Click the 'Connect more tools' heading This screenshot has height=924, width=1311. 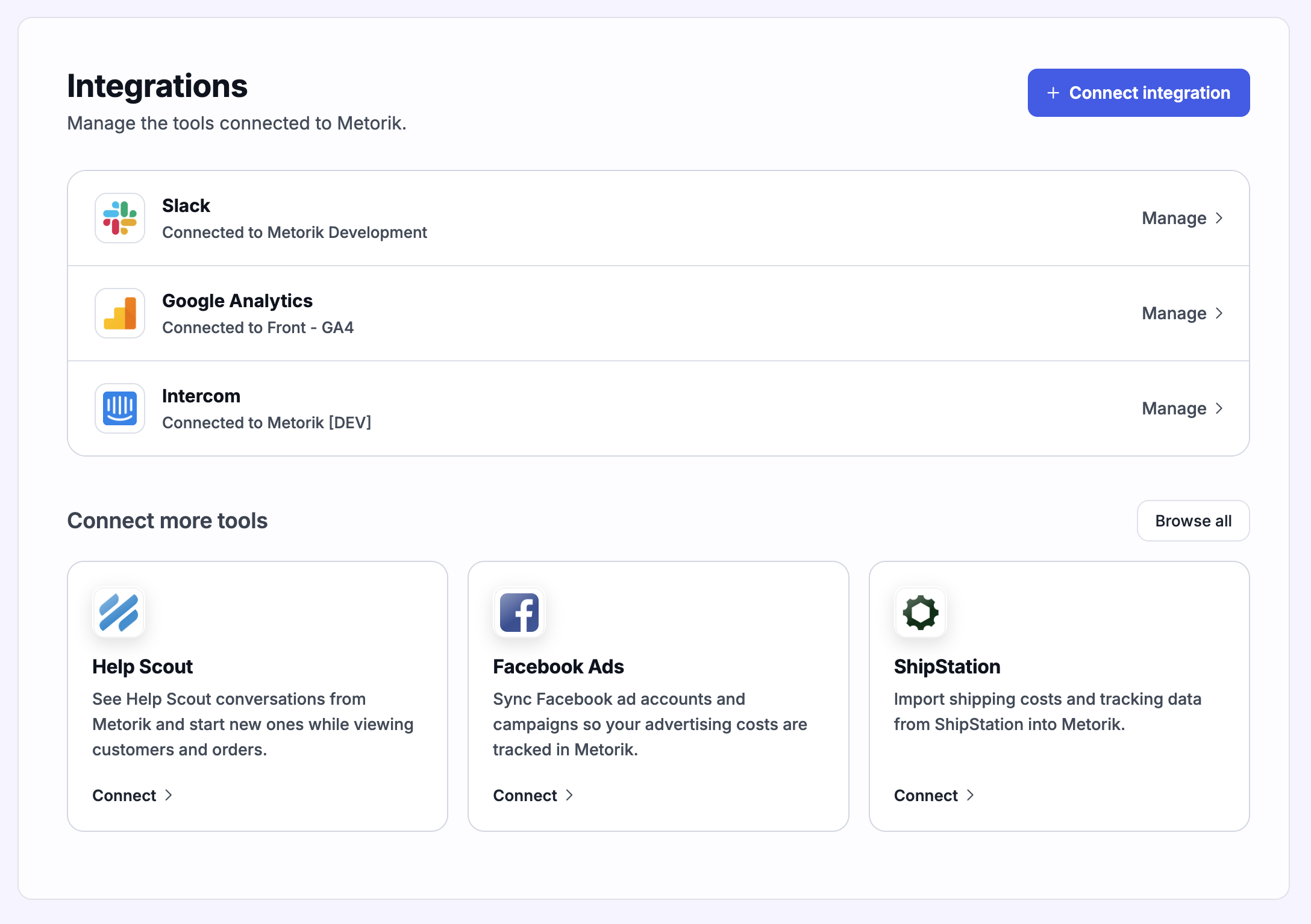coord(167,520)
